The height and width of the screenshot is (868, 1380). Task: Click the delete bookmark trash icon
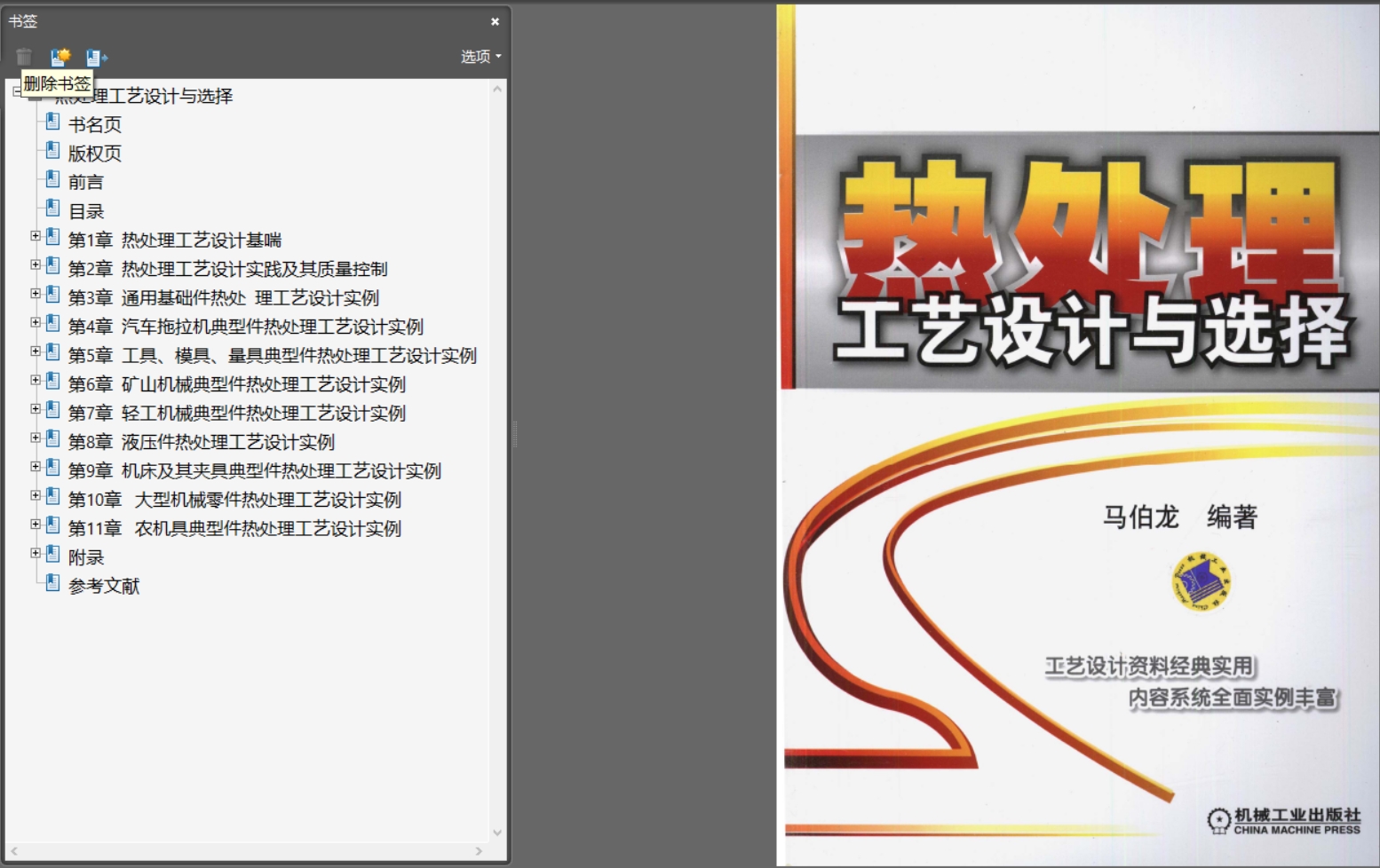click(24, 57)
